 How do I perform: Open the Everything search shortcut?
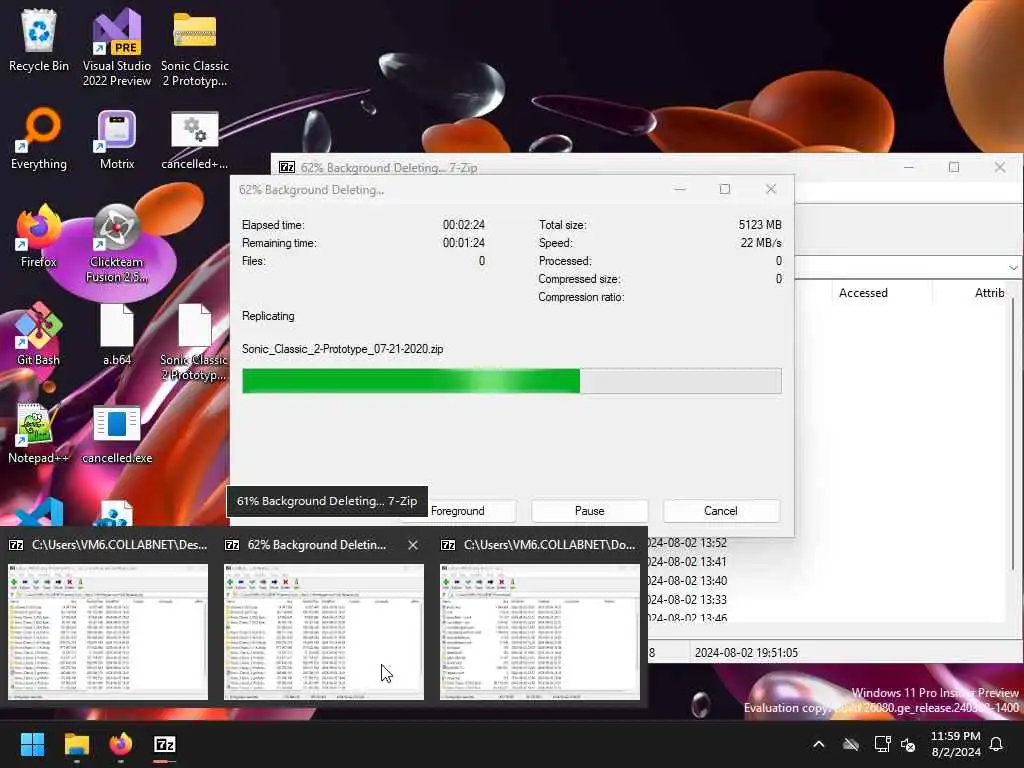click(39, 138)
